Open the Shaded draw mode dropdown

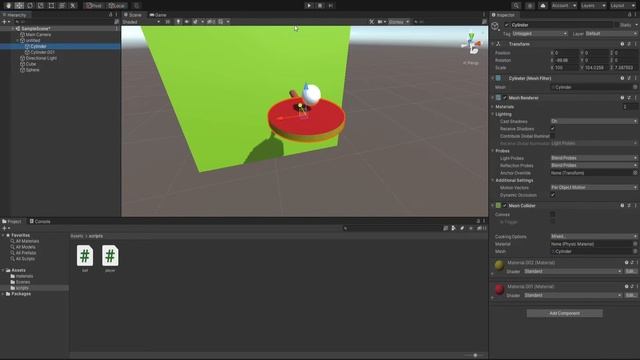coord(141,22)
